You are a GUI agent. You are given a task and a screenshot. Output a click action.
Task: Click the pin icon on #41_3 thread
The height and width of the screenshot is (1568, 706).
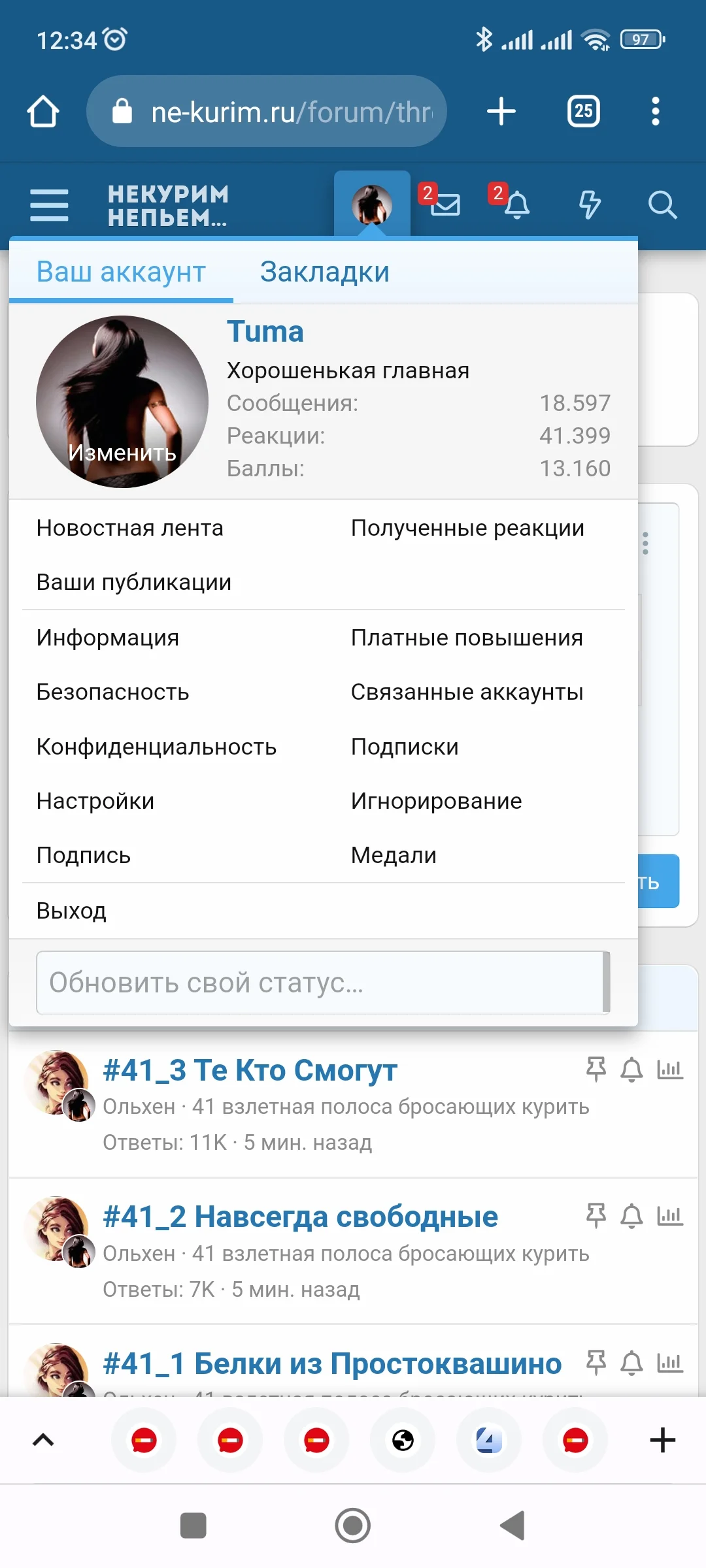[596, 1070]
